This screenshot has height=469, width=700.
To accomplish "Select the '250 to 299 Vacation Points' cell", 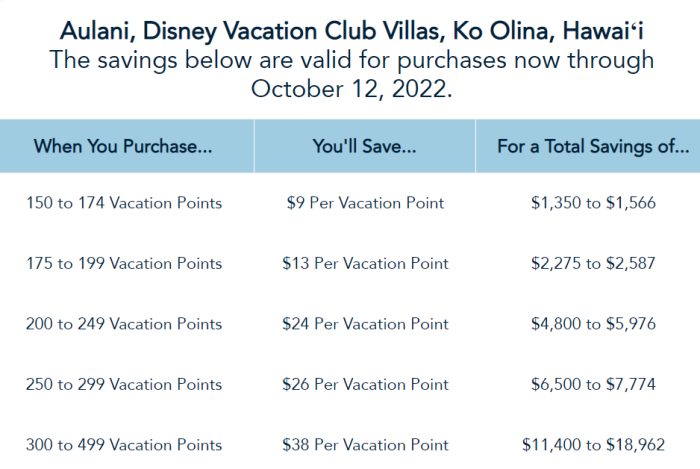I will point(124,384).
